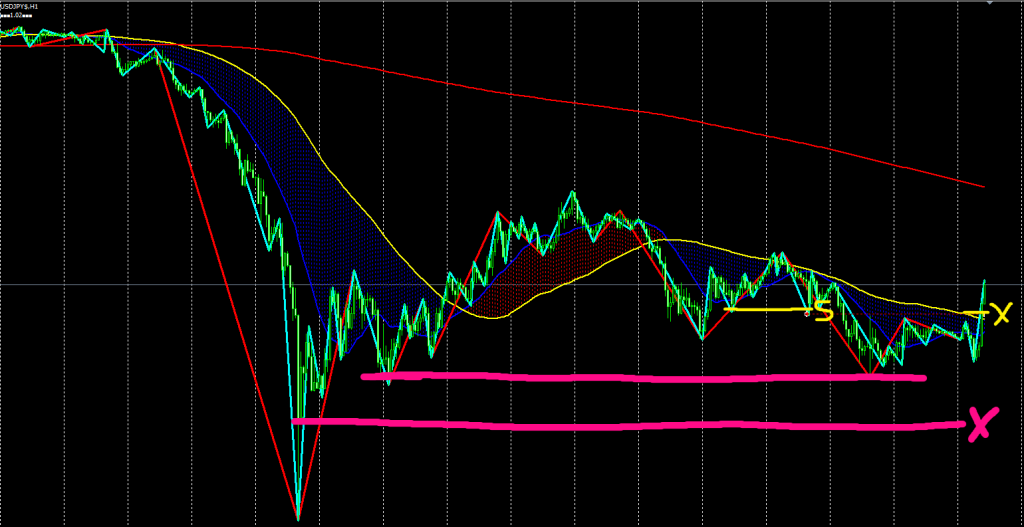Screen dimensions: 1024x527
Task: Select the small red dot beside S
Action: coord(808,313)
